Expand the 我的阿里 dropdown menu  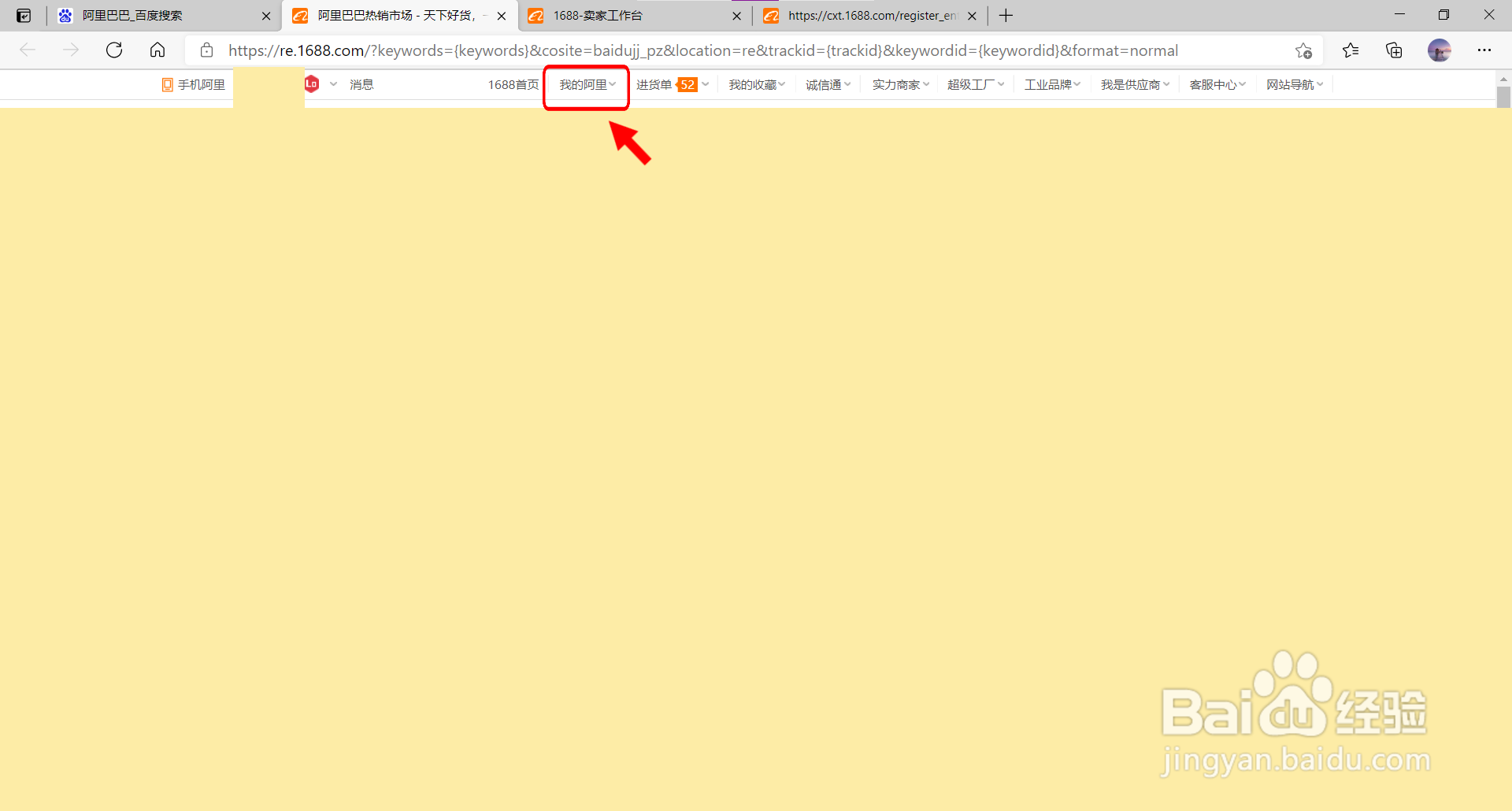click(587, 85)
